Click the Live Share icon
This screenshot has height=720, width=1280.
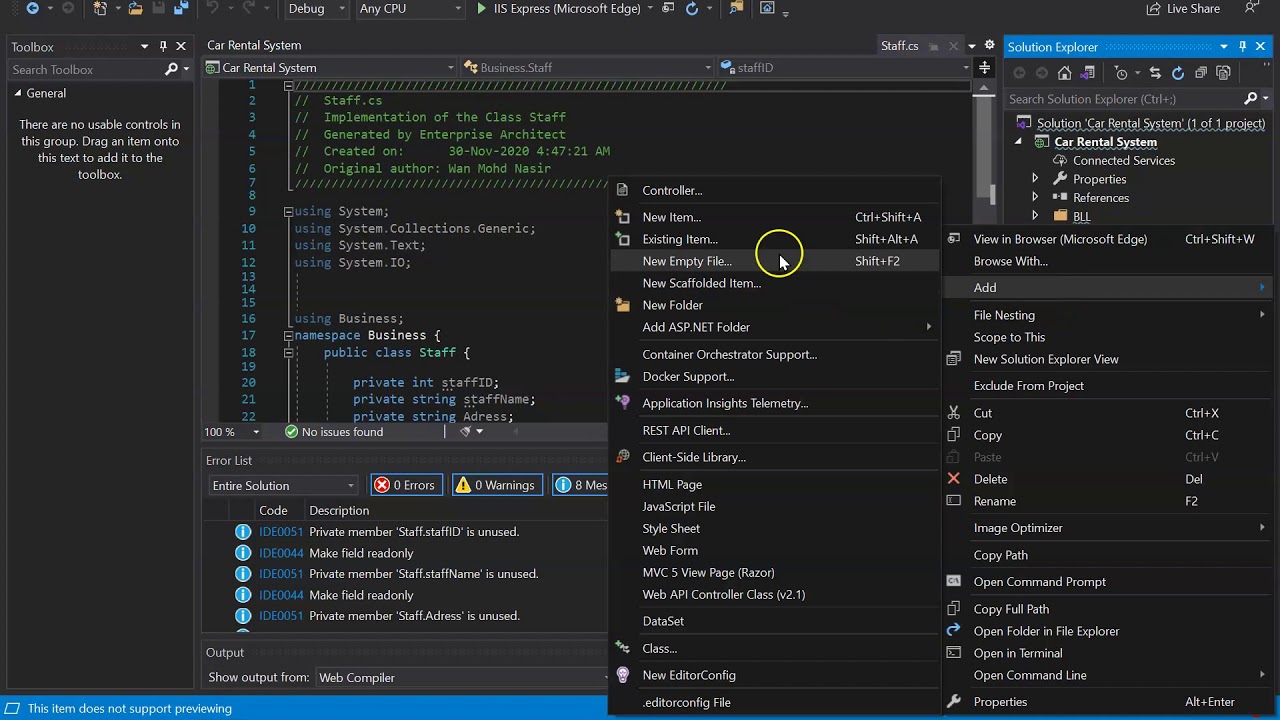point(1153,8)
